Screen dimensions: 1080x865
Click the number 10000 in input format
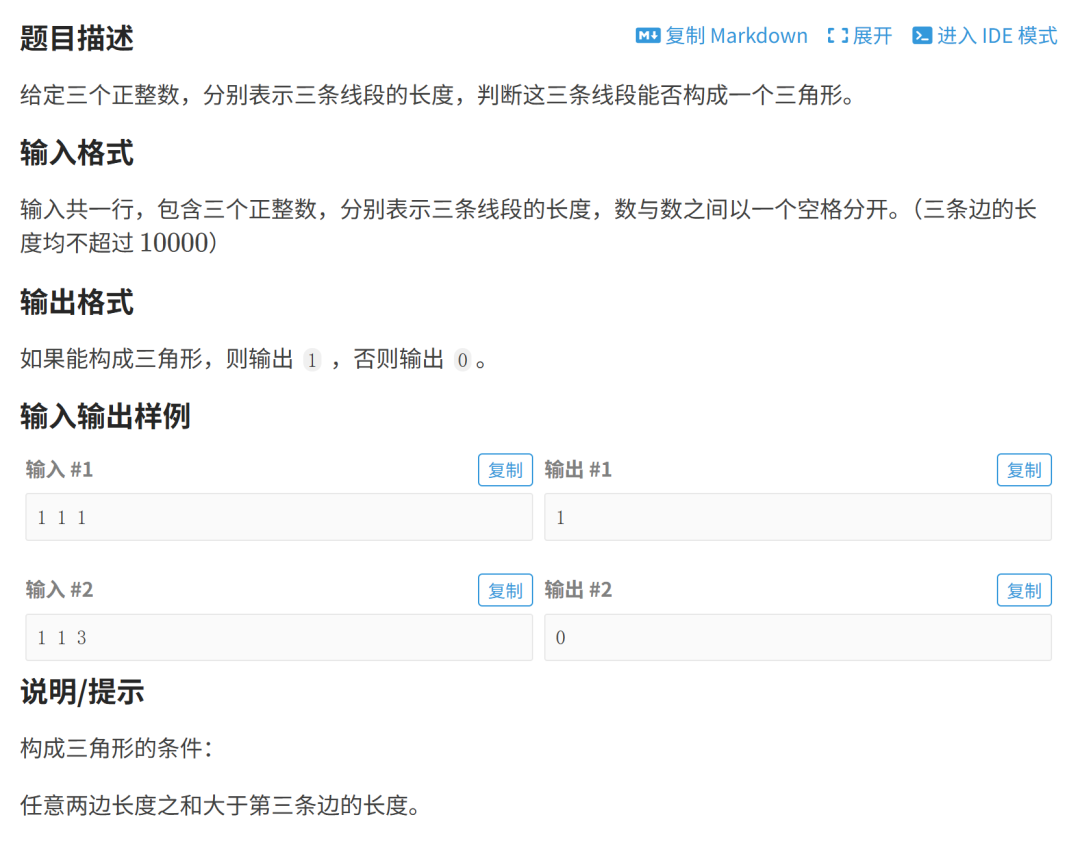tap(174, 243)
